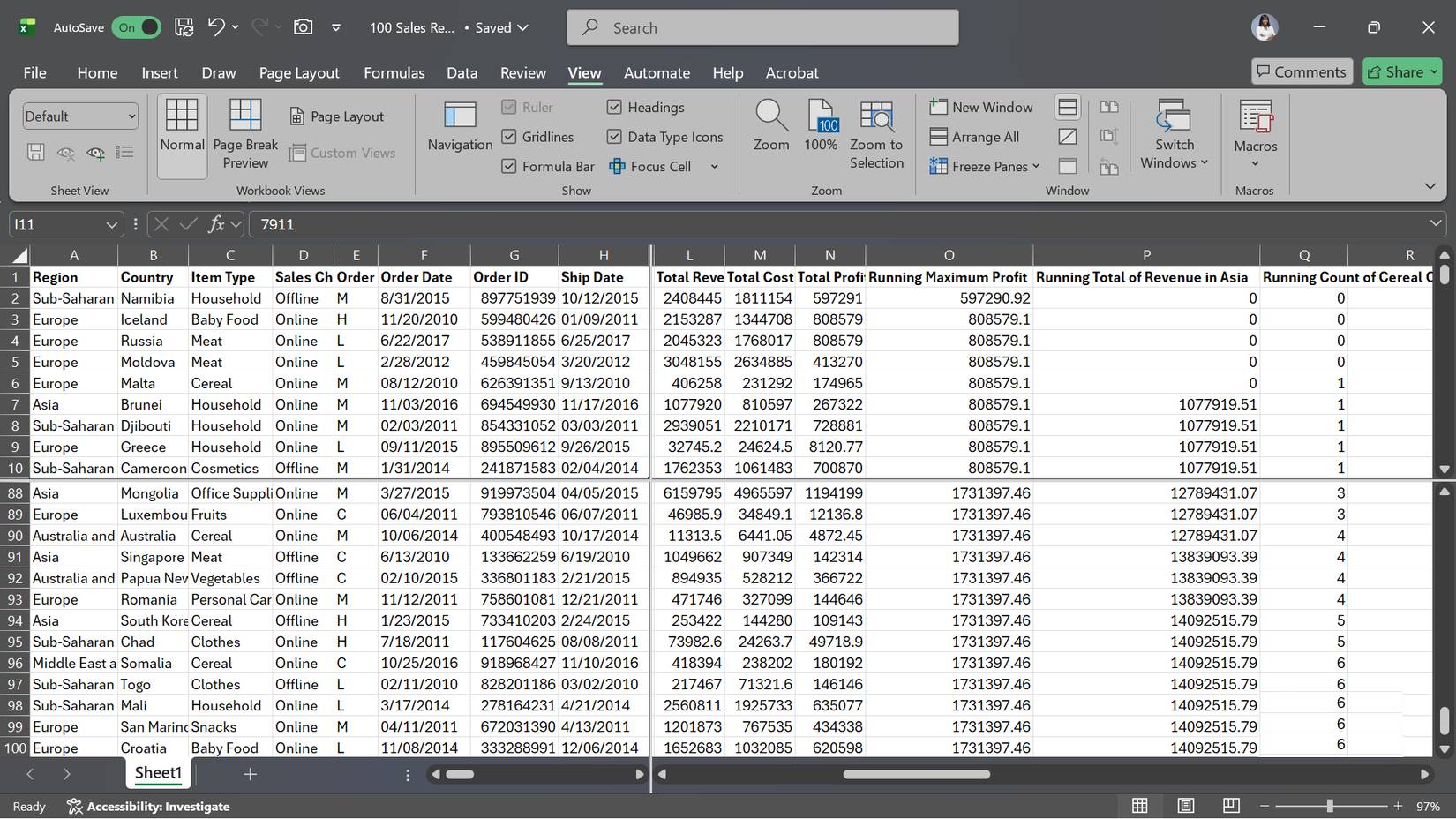Switch to the Formulas ribbon tab
The height and width of the screenshot is (819, 1456).
(x=394, y=72)
